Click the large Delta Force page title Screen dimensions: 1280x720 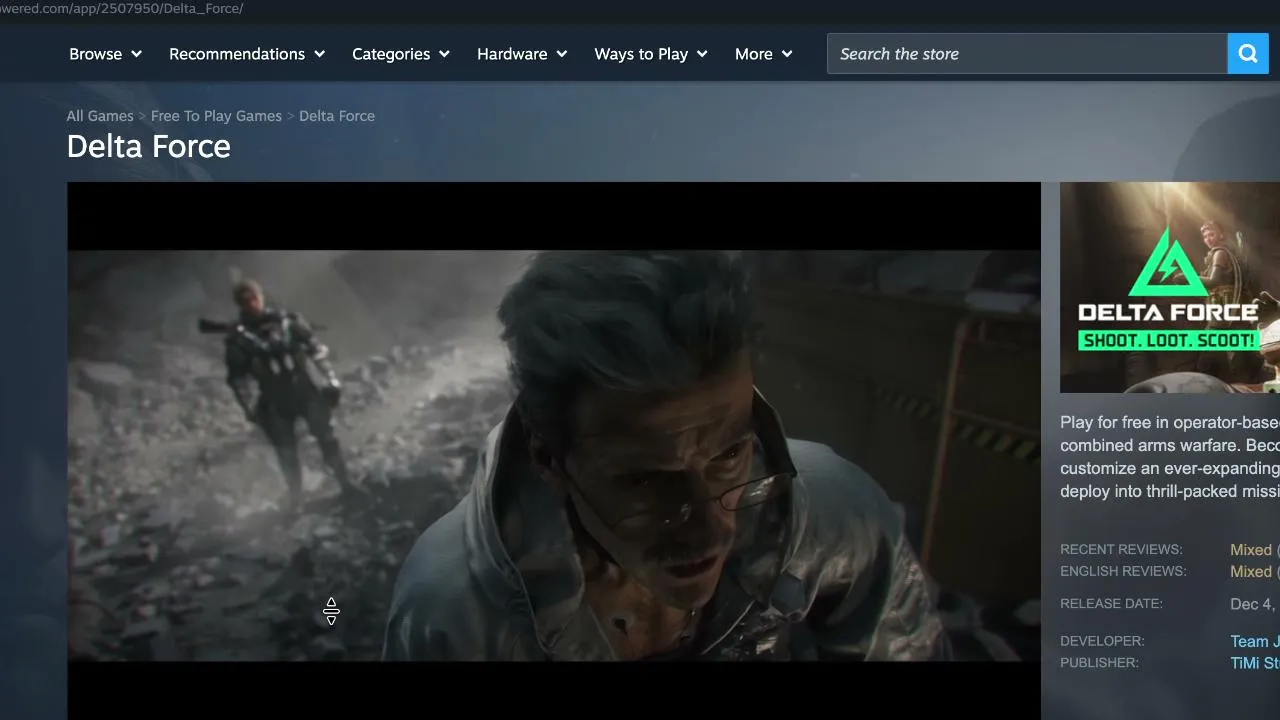click(149, 147)
